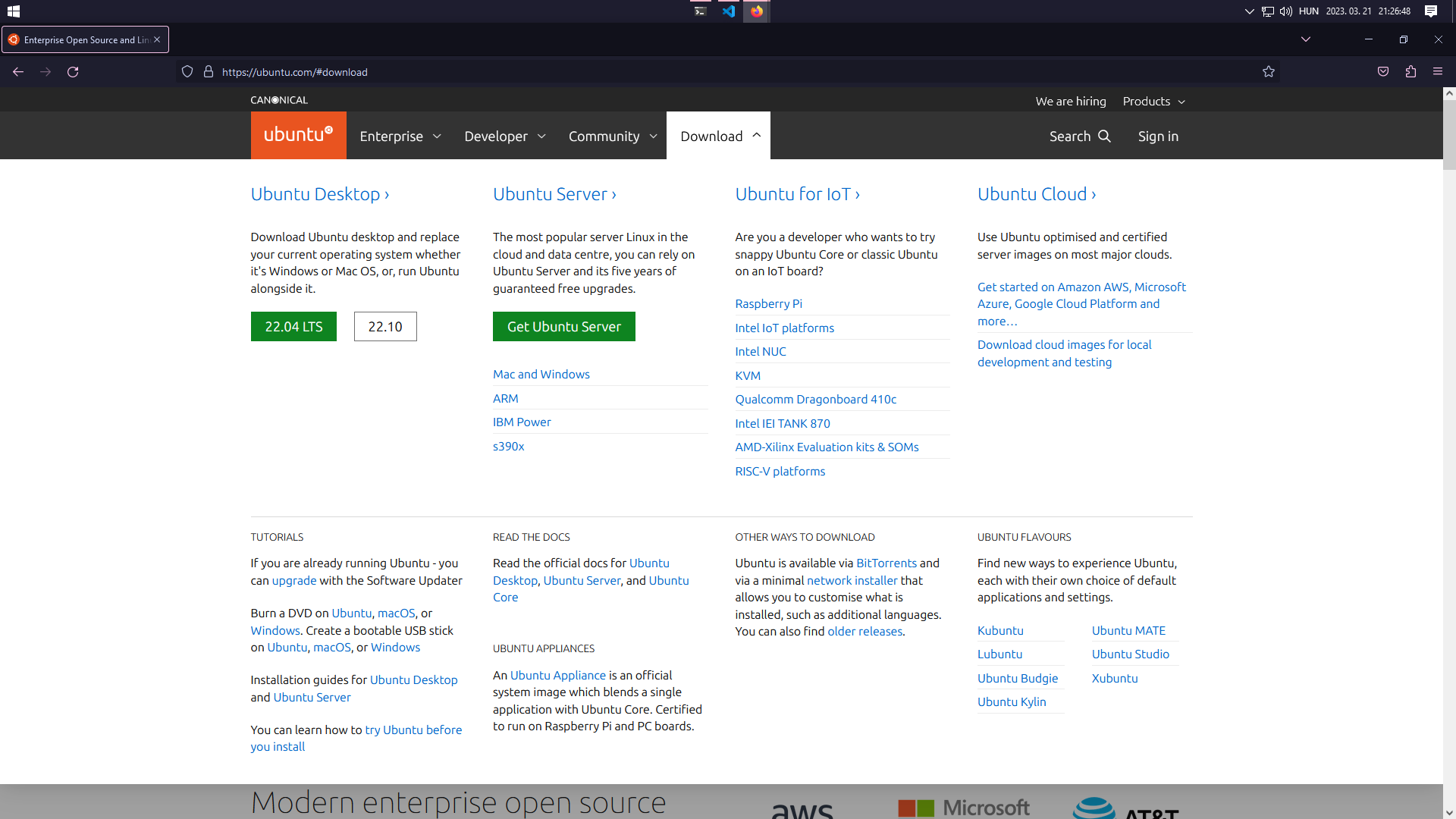Open the BitTorrents link
This screenshot has width=1456, height=819.
tap(886, 563)
